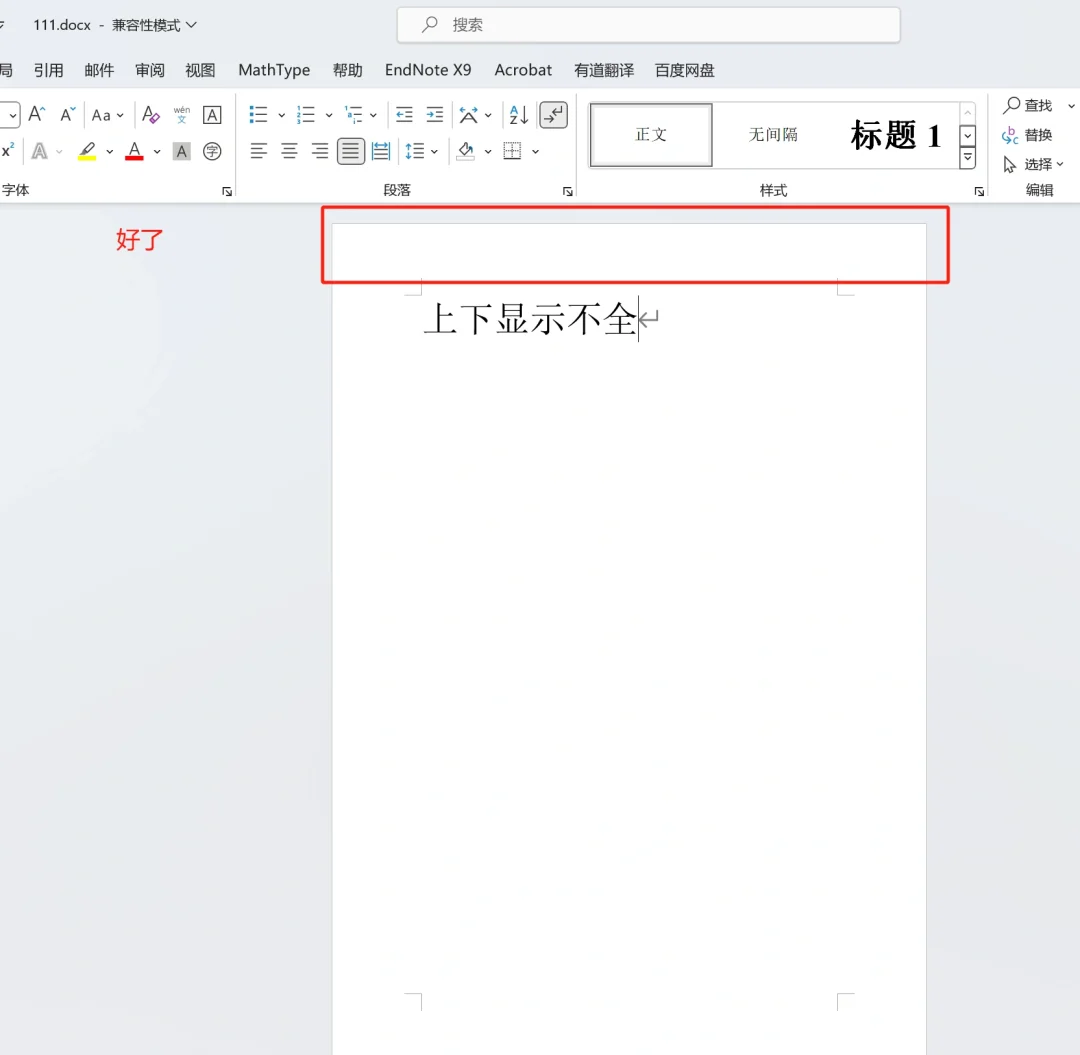Open the Pinyin guide (拼音指南) tool

181,114
